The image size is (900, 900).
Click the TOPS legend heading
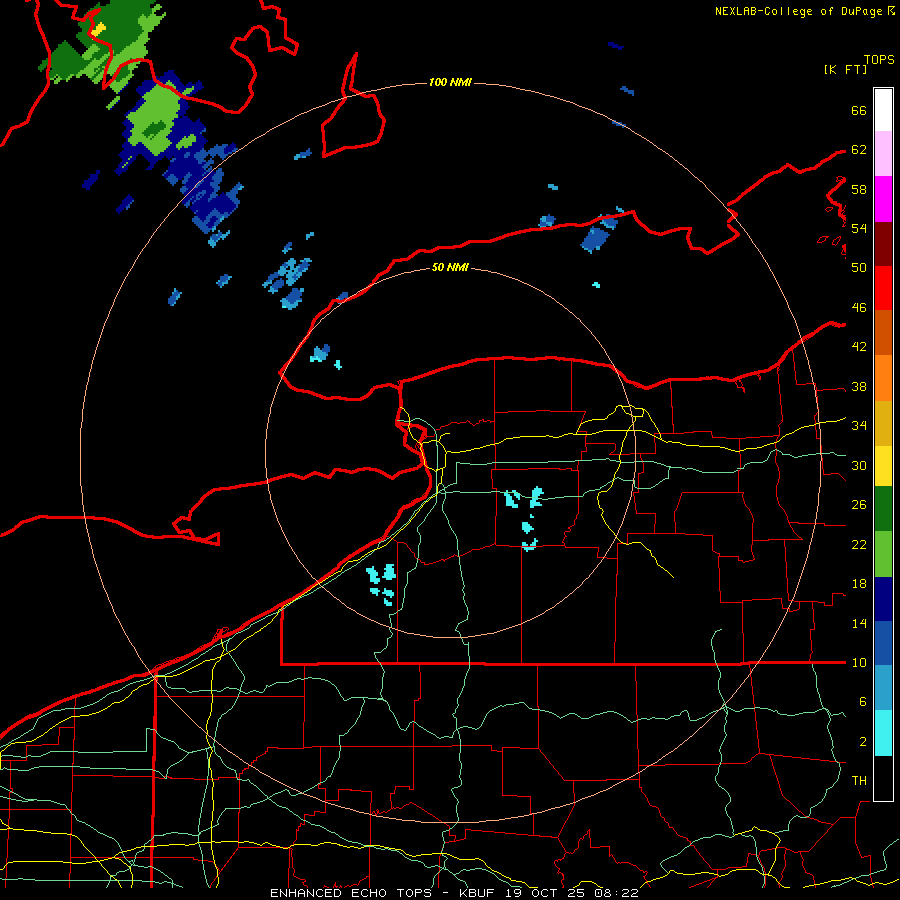point(879,60)
